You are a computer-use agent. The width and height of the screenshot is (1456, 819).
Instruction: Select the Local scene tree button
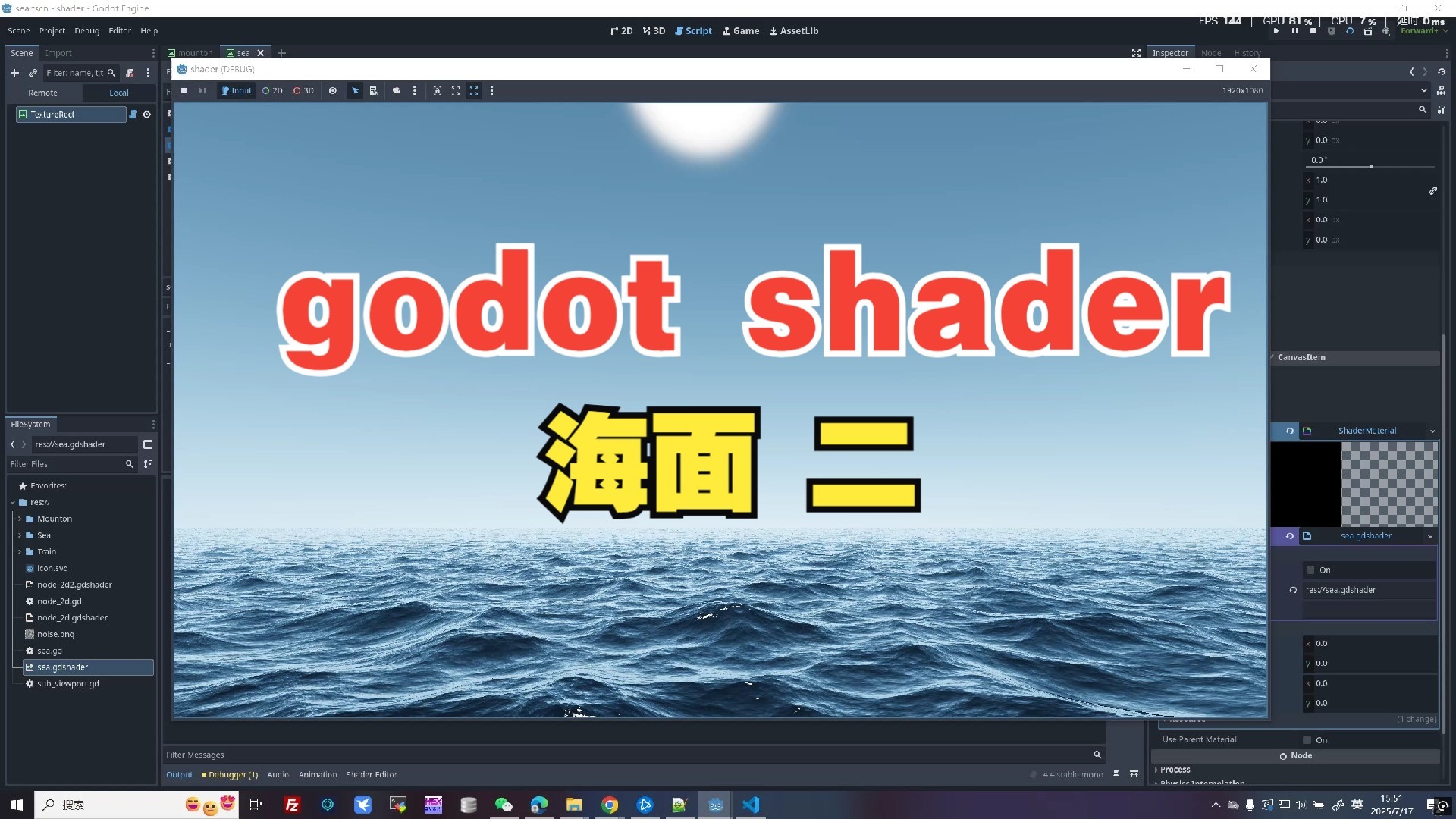pos(119,93)
